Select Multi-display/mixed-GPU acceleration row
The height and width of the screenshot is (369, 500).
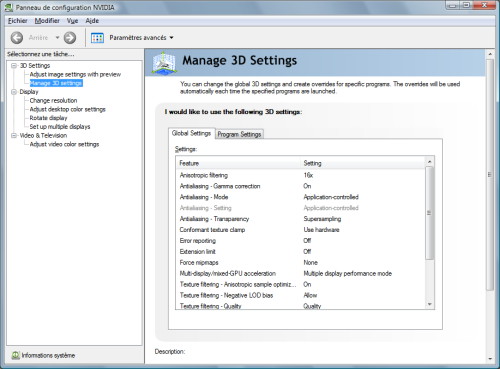(301, 274)
